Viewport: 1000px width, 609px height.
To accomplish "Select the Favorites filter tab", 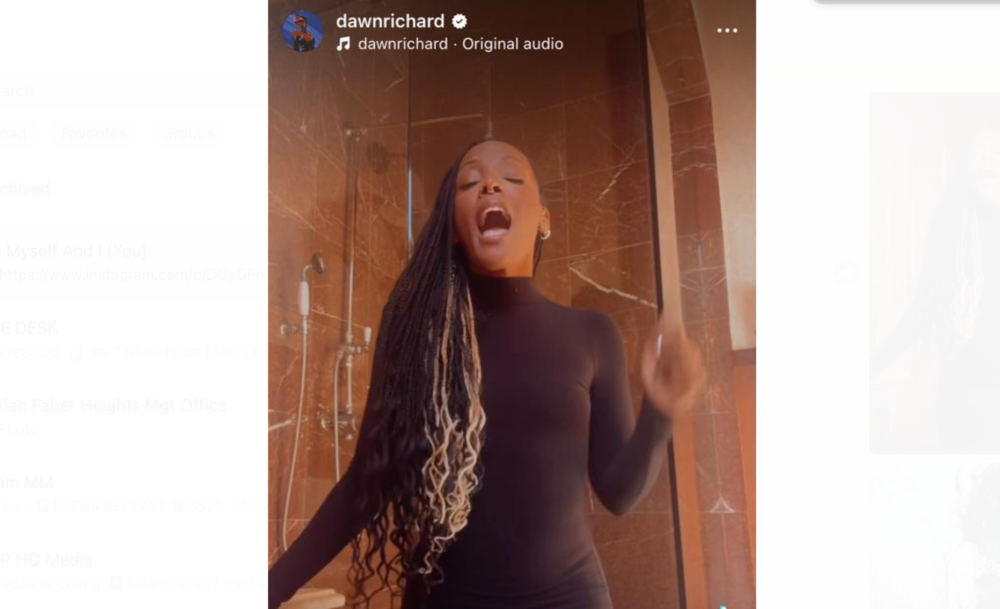I will pos(94,133).
